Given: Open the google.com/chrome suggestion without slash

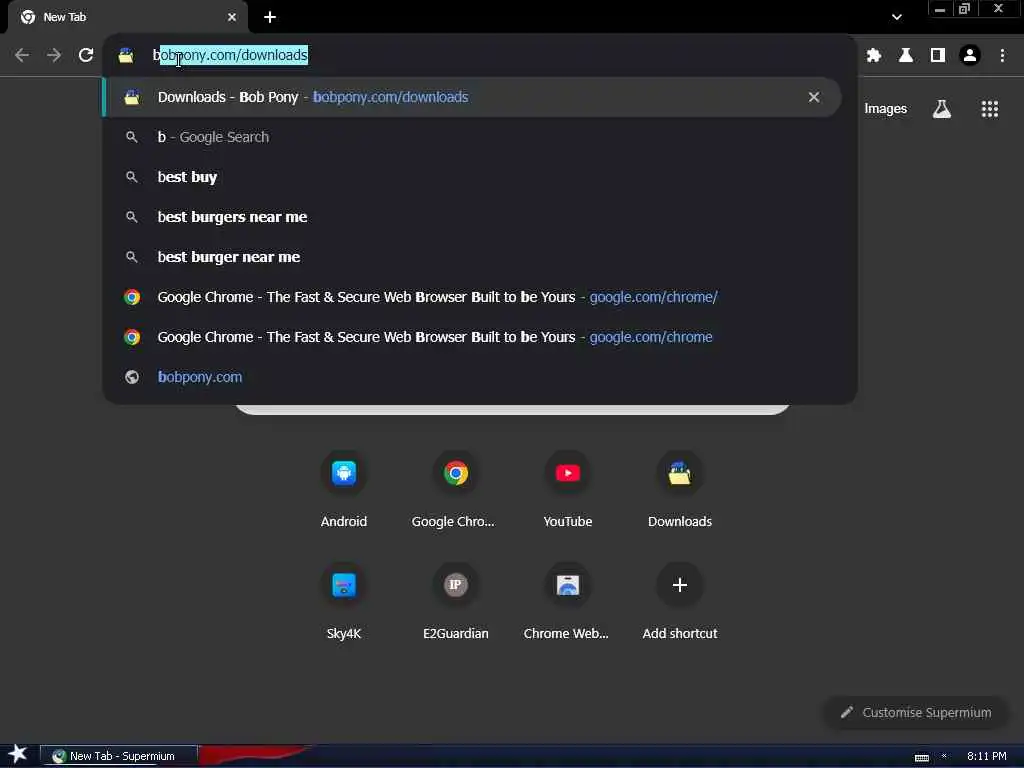Looking at the screenshot, I should click(x=472, y=337).
